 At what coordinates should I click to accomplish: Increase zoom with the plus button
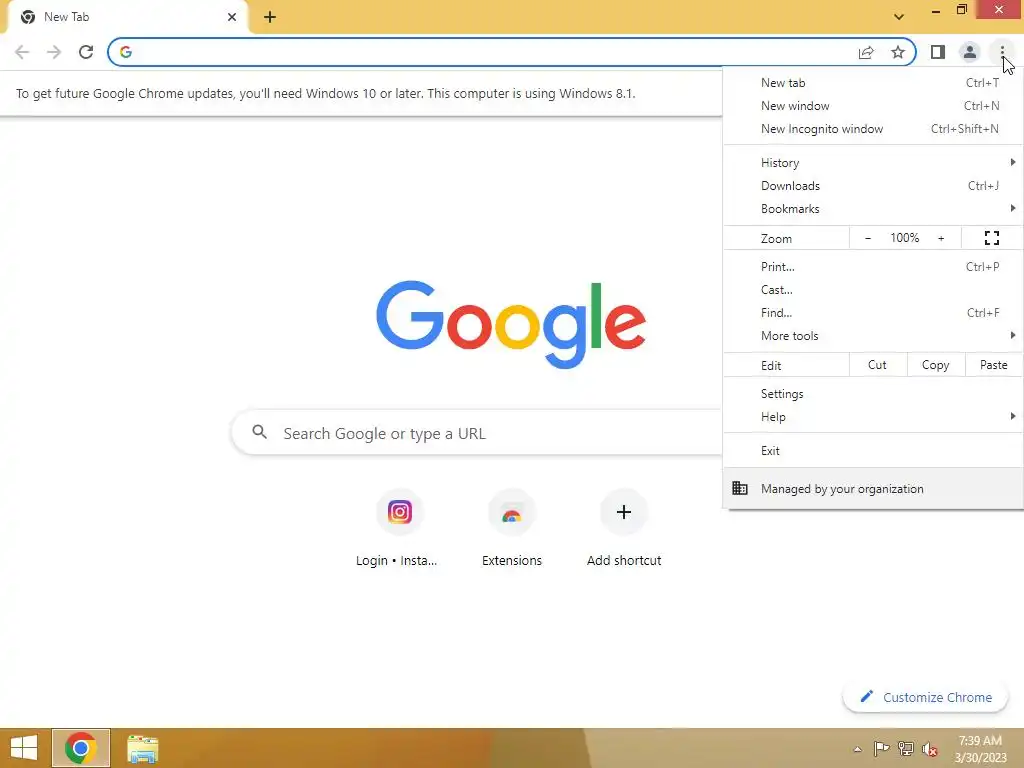click(941, 238)
